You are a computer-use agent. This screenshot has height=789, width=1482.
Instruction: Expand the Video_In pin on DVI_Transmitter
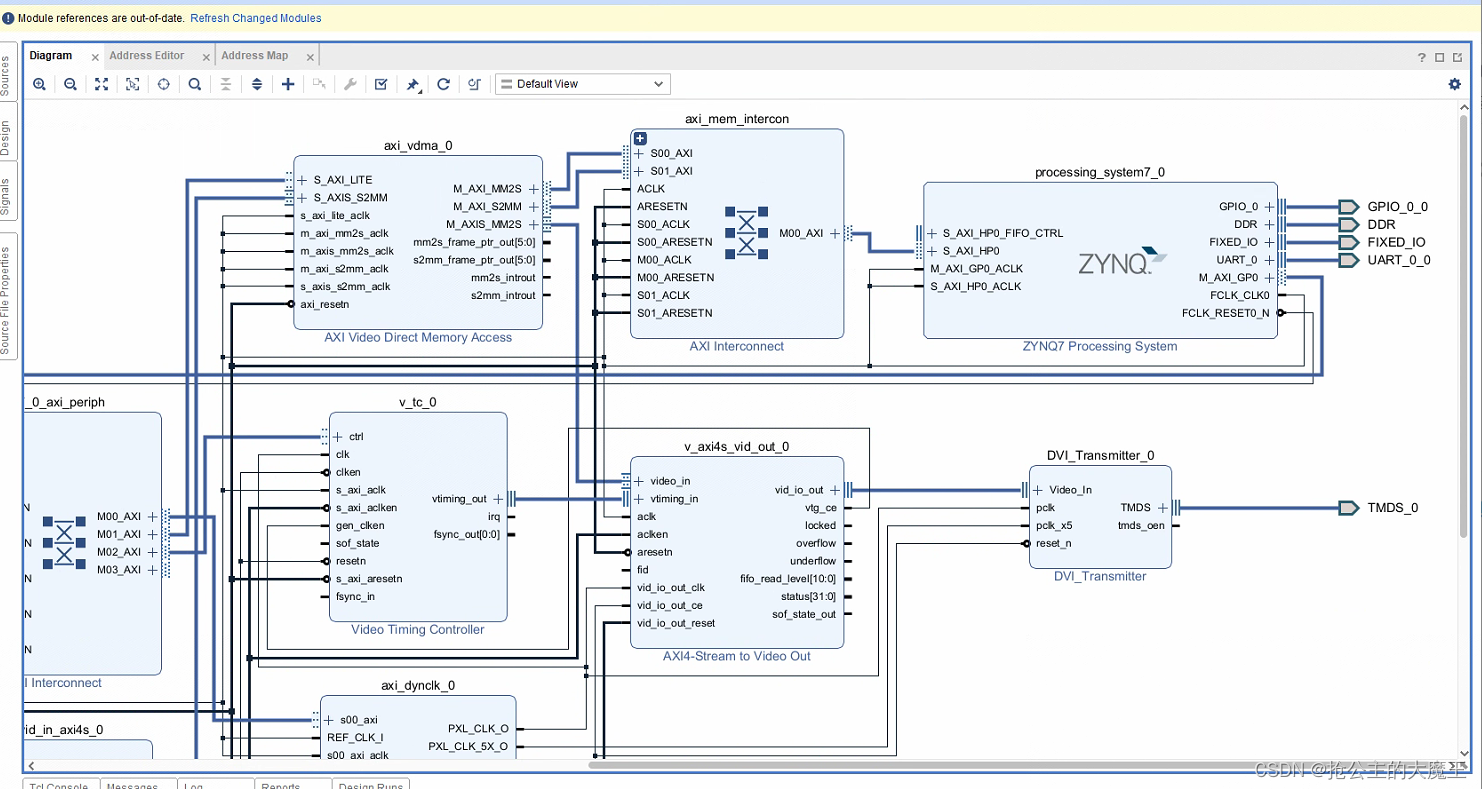click(x=1039, y=490)
